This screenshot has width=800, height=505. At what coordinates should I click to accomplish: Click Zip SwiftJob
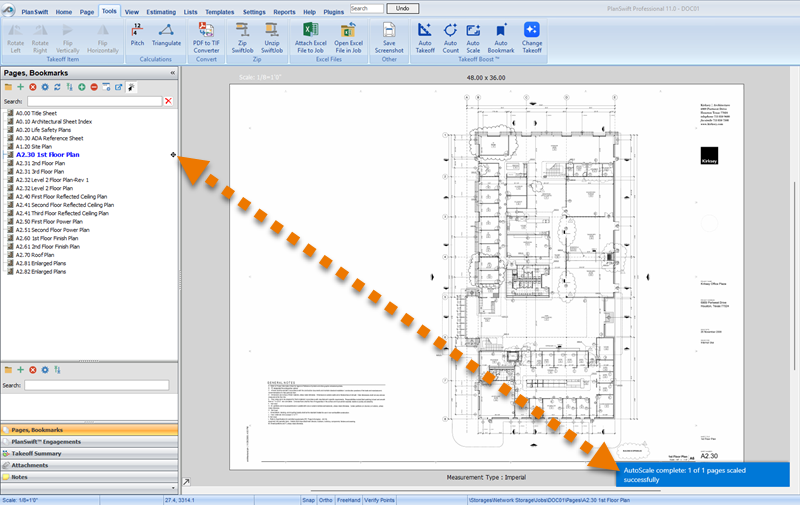pos(242,39)
